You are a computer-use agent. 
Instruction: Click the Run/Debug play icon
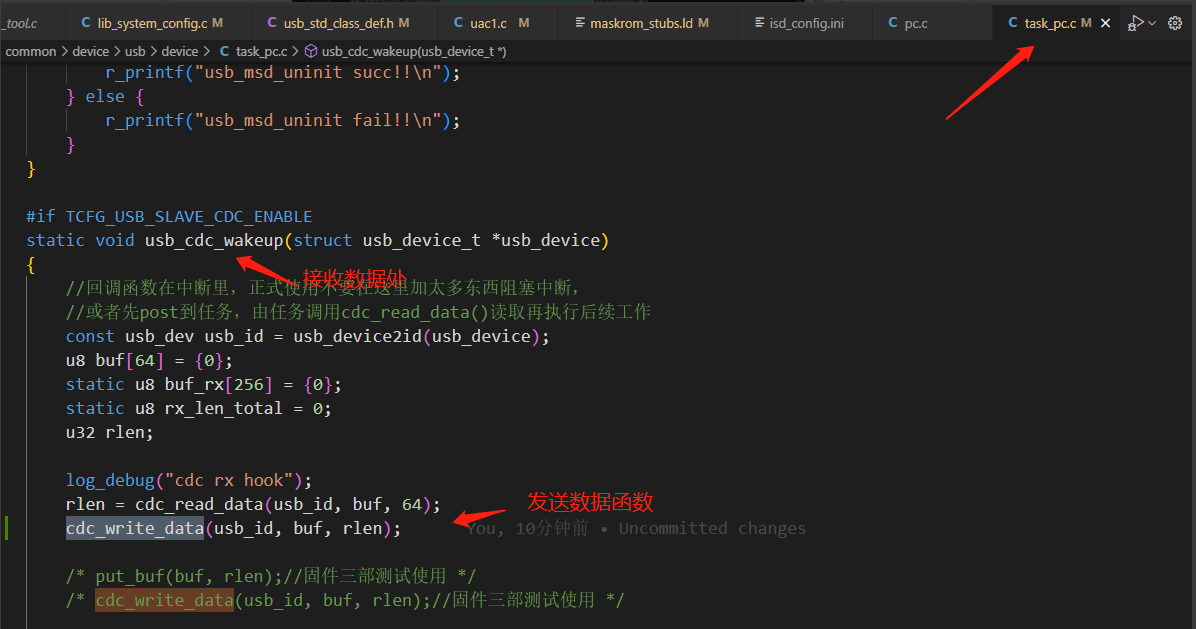click(1135, 24)
